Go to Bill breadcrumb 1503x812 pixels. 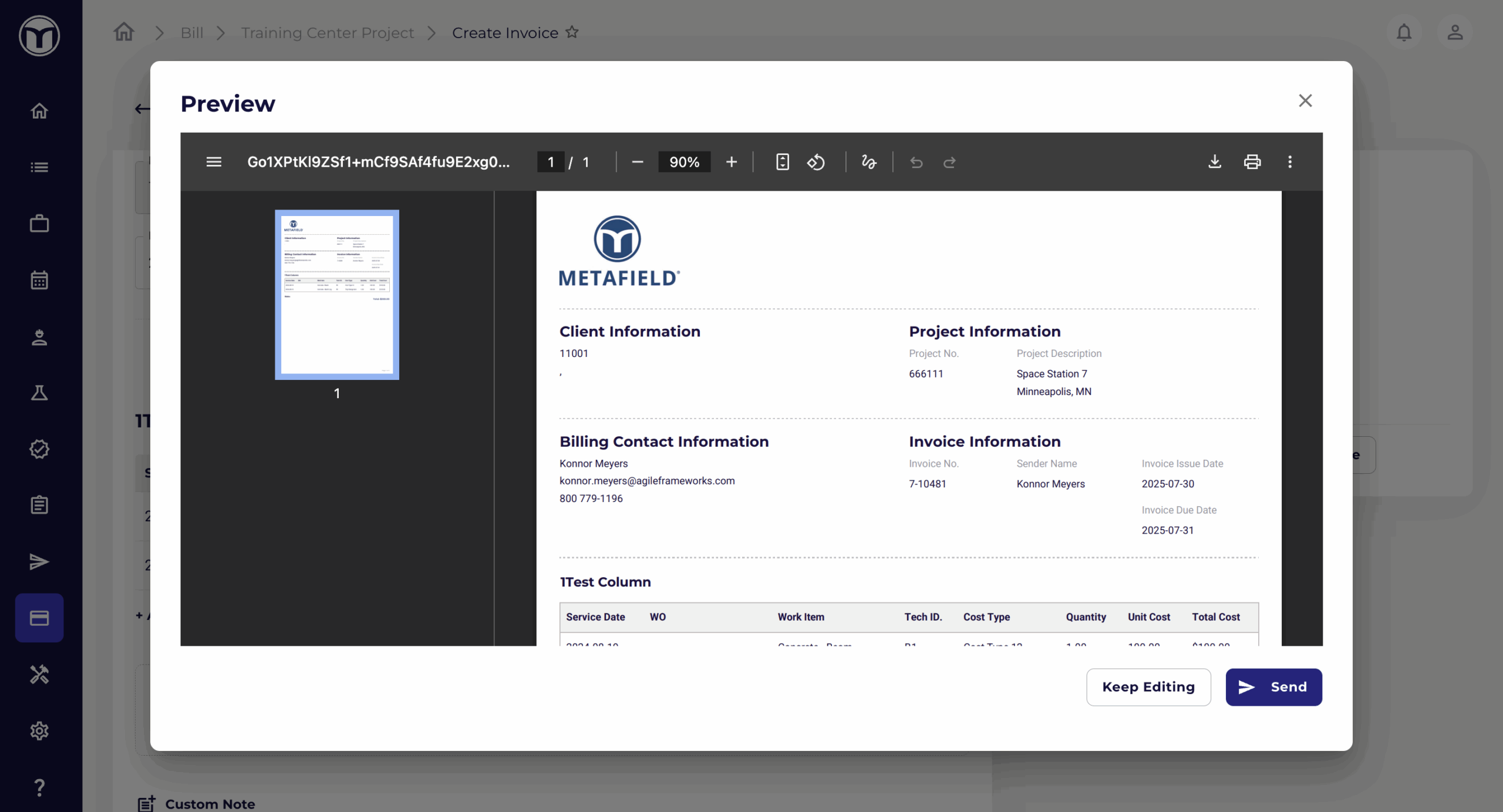tap(192, 32)
